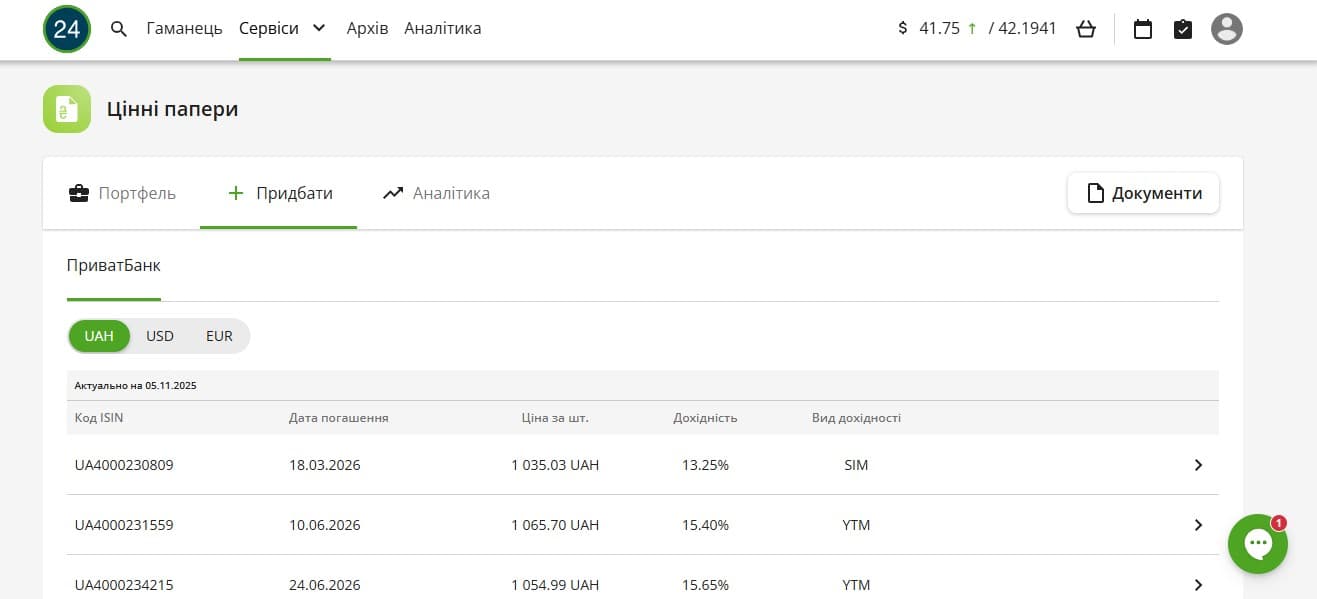
Task: Click the dollar exchange rate 41.75 / 42.1941
Action: click(978, 29)
